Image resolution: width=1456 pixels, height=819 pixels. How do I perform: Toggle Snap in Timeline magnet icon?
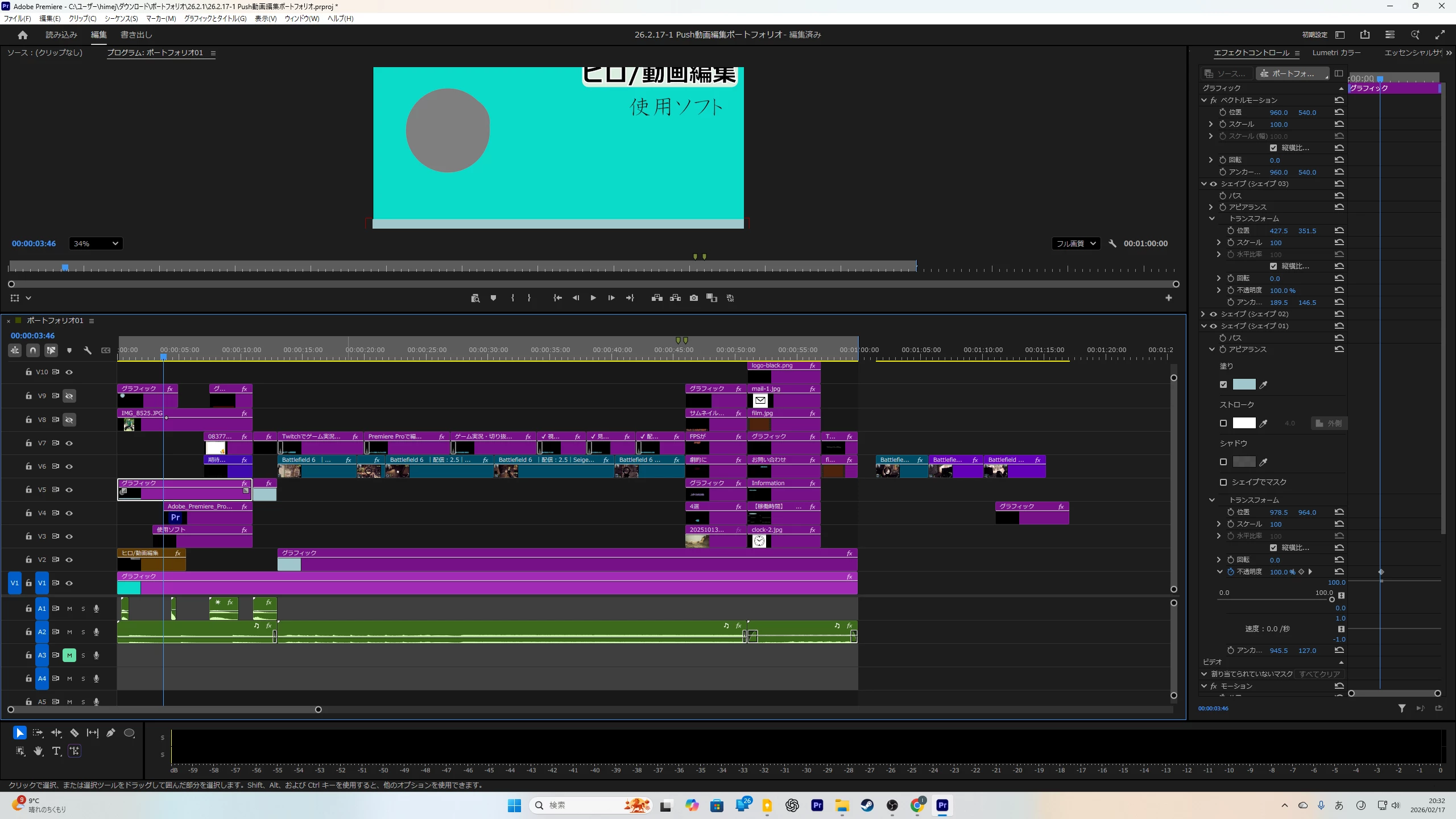(33, 350)
